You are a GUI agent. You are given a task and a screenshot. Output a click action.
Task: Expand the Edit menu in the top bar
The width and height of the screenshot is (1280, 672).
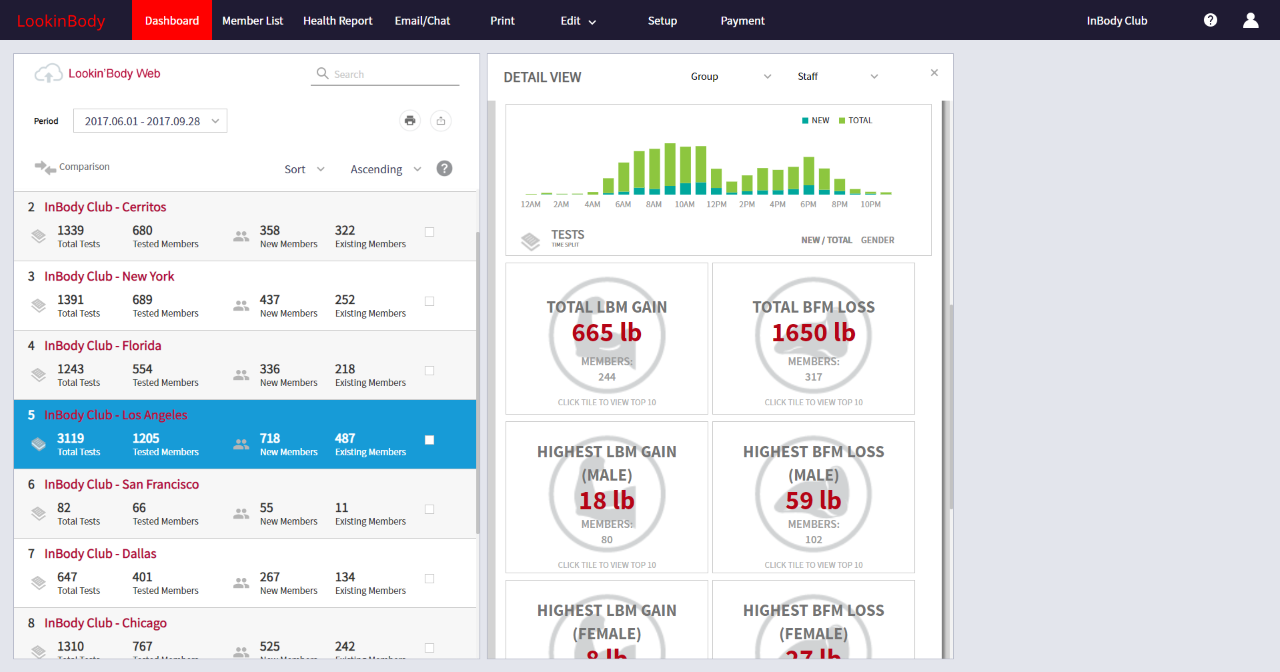tap(578, 21)
